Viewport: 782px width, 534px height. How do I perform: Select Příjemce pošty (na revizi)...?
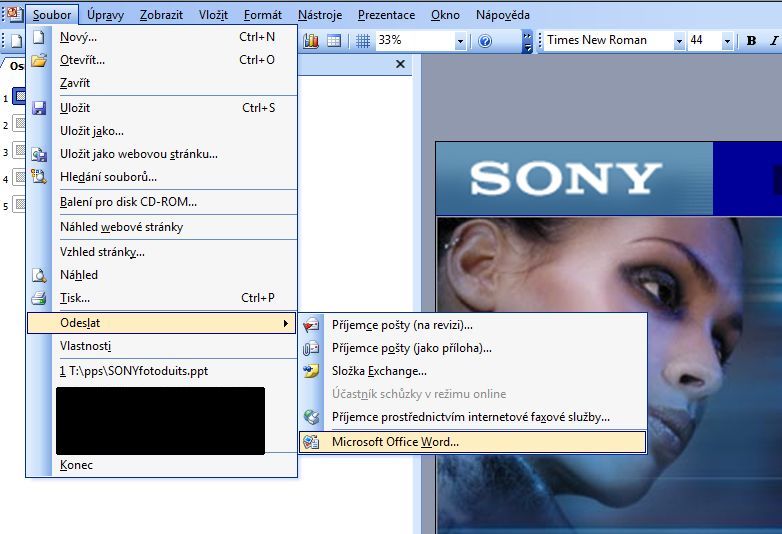(x=473, y=325)
